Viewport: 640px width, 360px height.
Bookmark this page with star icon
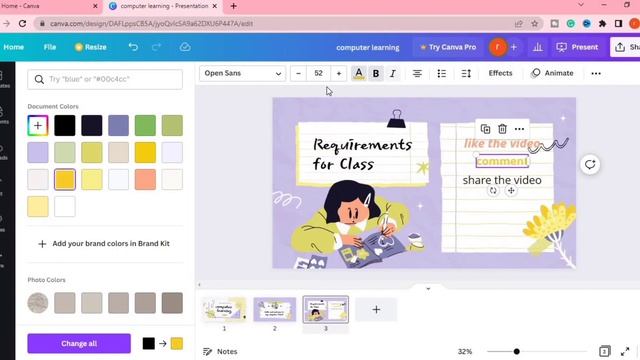(x=535, y=24)
